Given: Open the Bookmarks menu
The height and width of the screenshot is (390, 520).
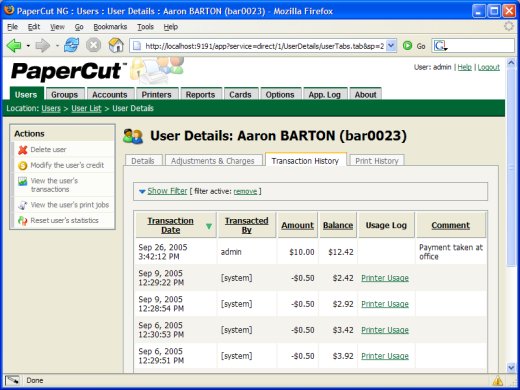Looking at the screenshot, I should [x=110, y=27].
